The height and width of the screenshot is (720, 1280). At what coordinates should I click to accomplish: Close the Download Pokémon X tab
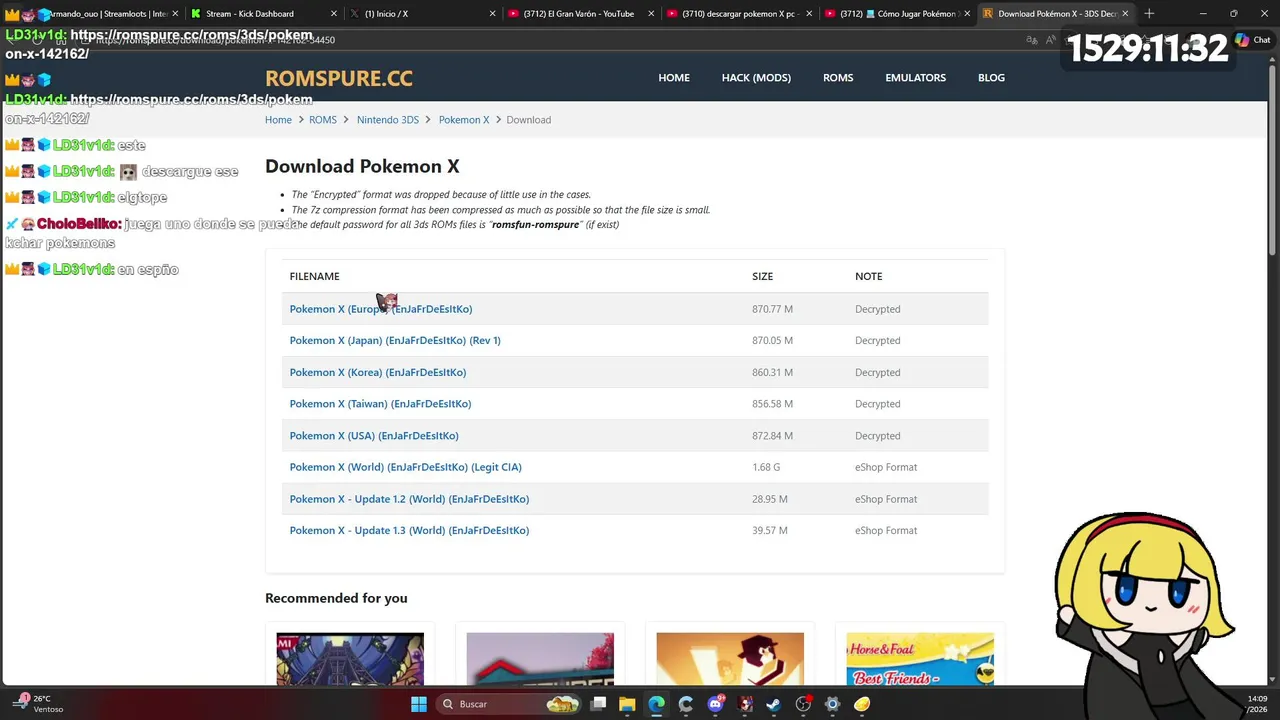coord(1125,14)
